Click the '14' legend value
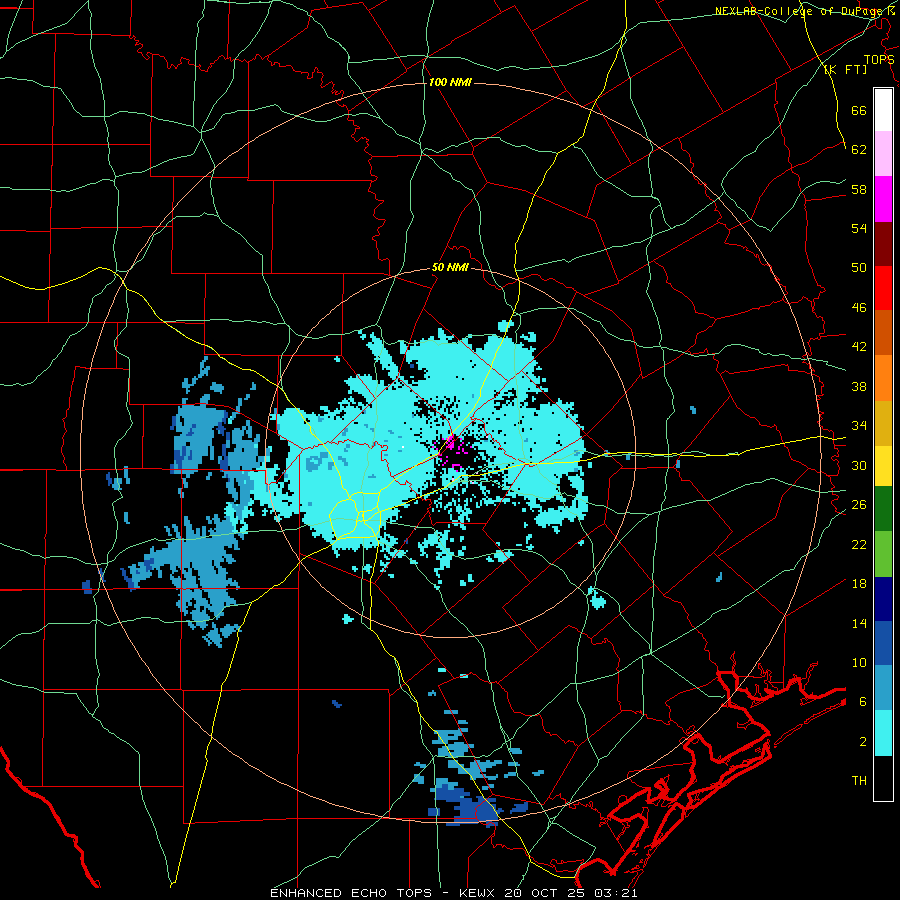 (x=859, y=623)
